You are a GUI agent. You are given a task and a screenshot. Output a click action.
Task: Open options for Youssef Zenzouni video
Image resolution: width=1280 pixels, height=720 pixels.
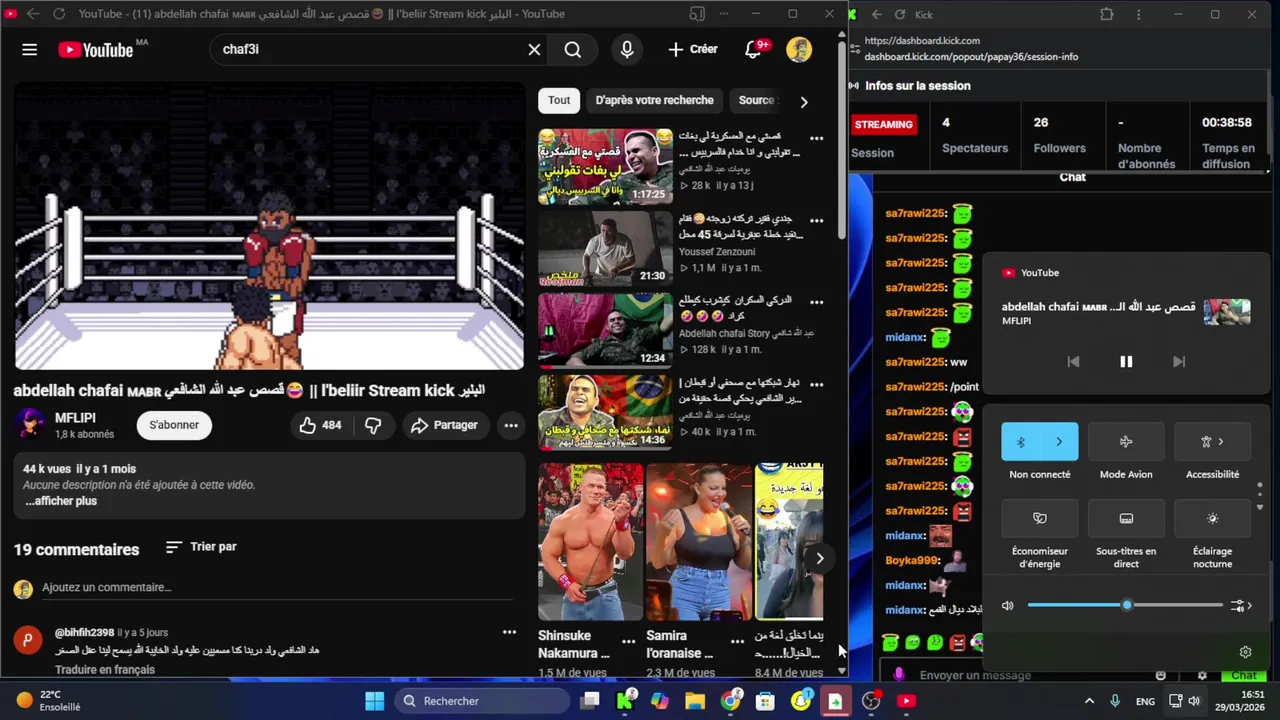(x=817, y=220)
